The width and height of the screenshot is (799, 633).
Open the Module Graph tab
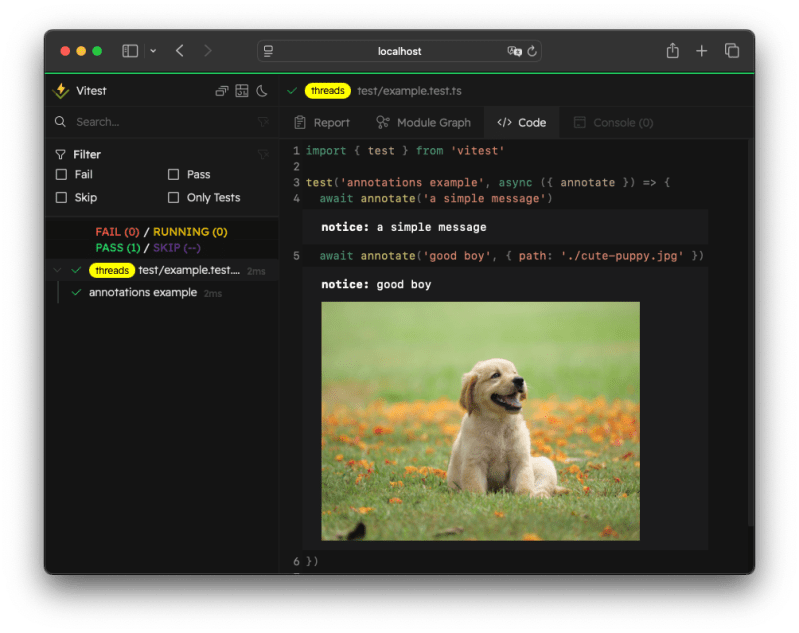click(423, 122)
